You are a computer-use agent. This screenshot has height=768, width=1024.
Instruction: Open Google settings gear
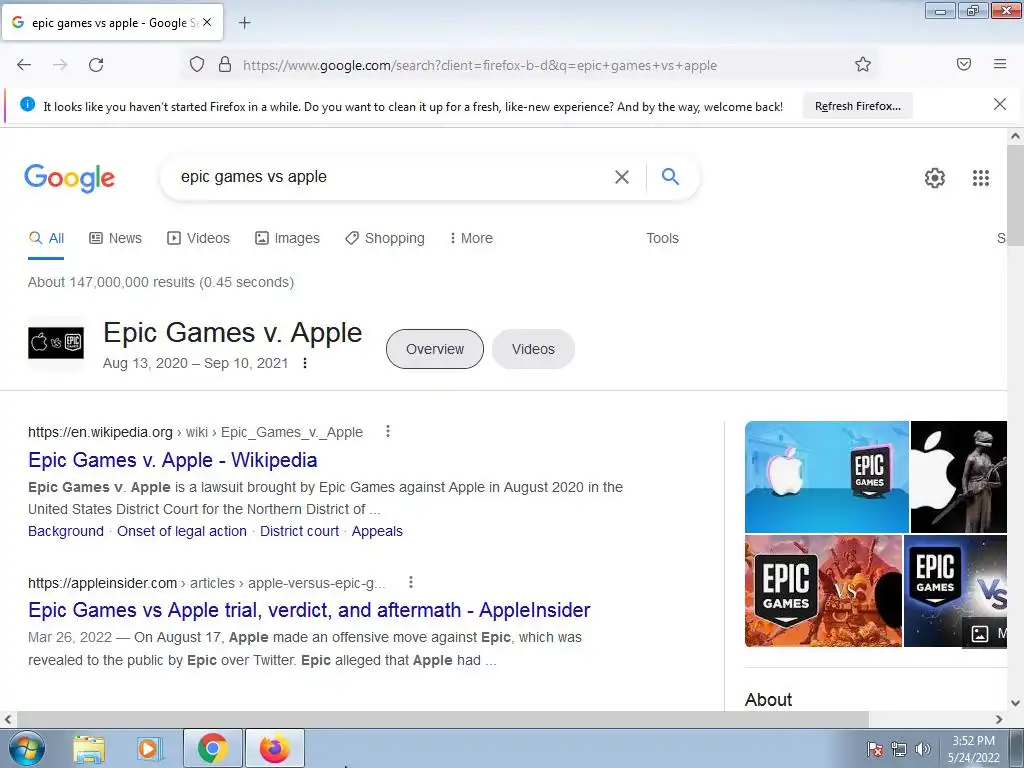[x=935, y=178]
